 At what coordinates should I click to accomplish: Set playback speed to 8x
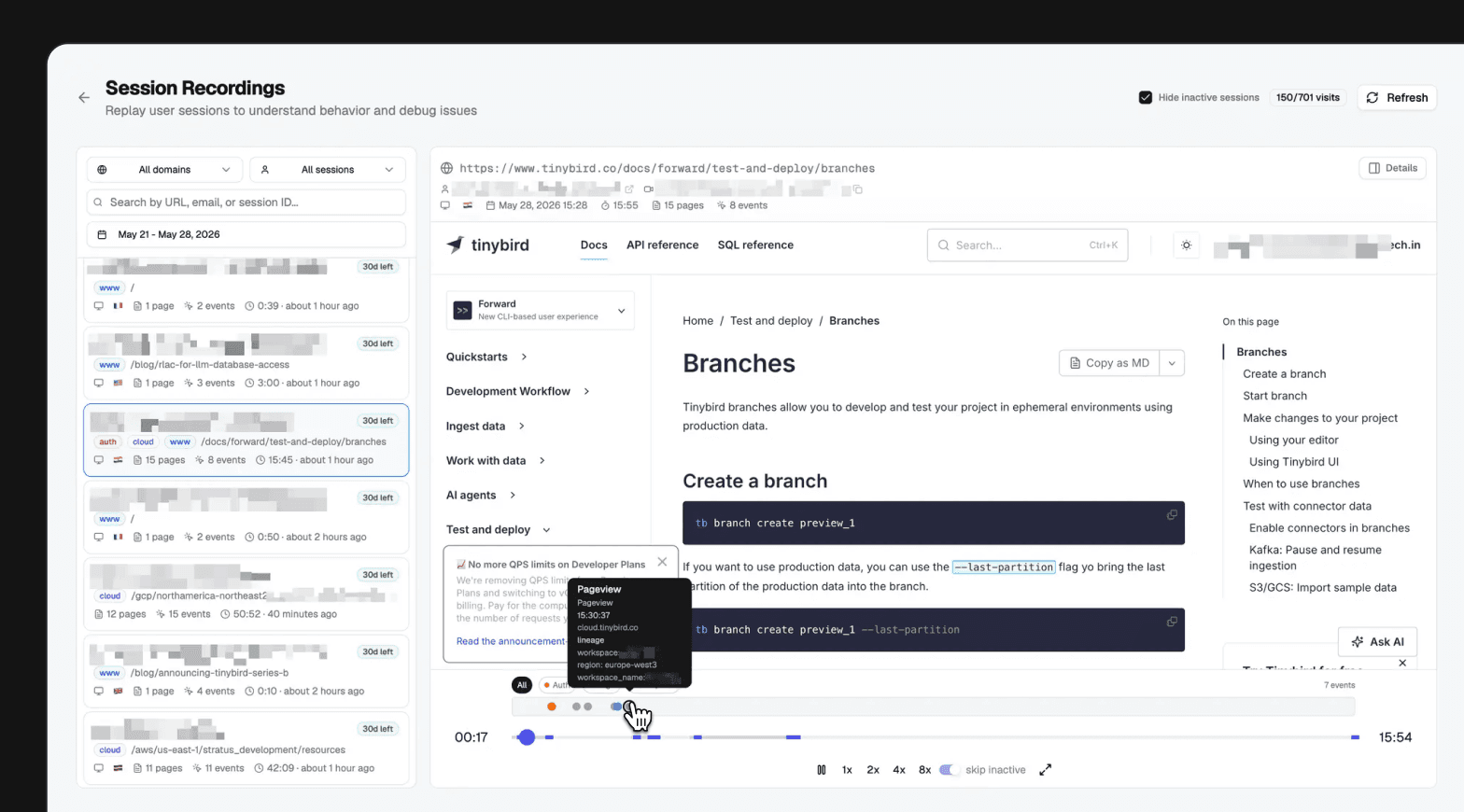(x=924, y=770)
